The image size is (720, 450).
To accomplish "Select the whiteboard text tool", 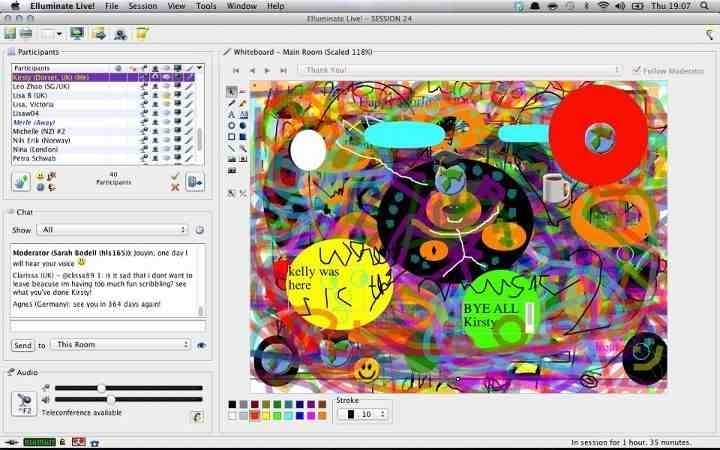I will coord(231,114).
